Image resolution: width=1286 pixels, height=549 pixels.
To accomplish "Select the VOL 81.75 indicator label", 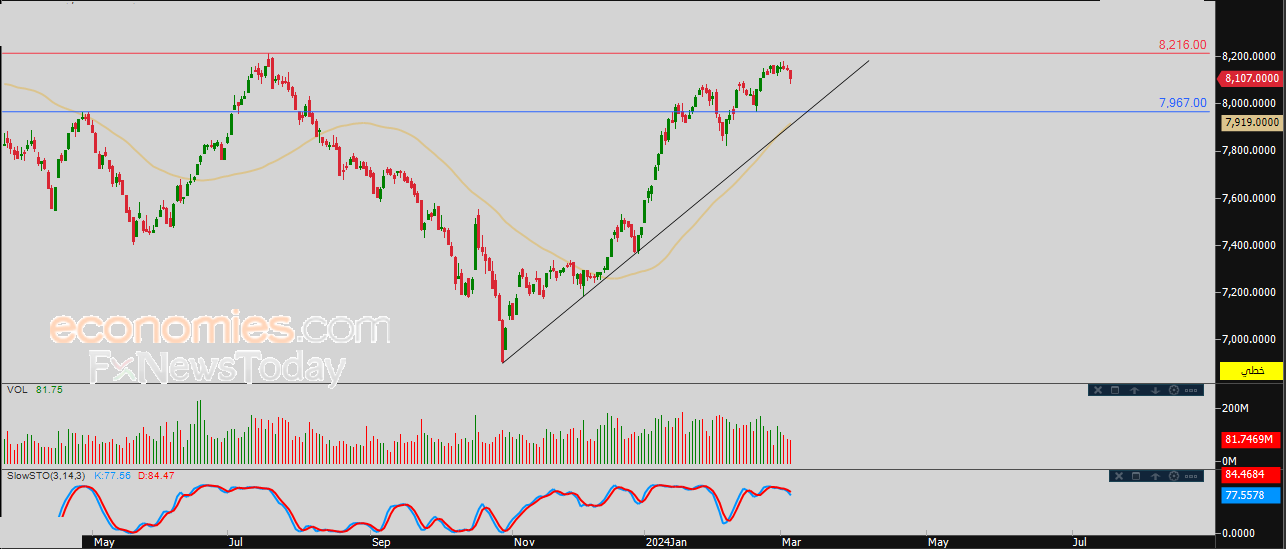I will coord(34,389).
